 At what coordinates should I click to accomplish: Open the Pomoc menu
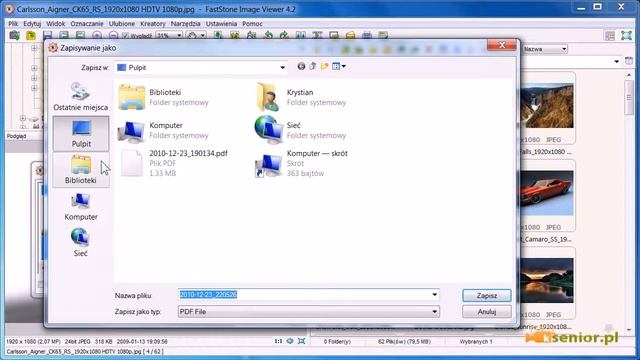coord(252,24)
